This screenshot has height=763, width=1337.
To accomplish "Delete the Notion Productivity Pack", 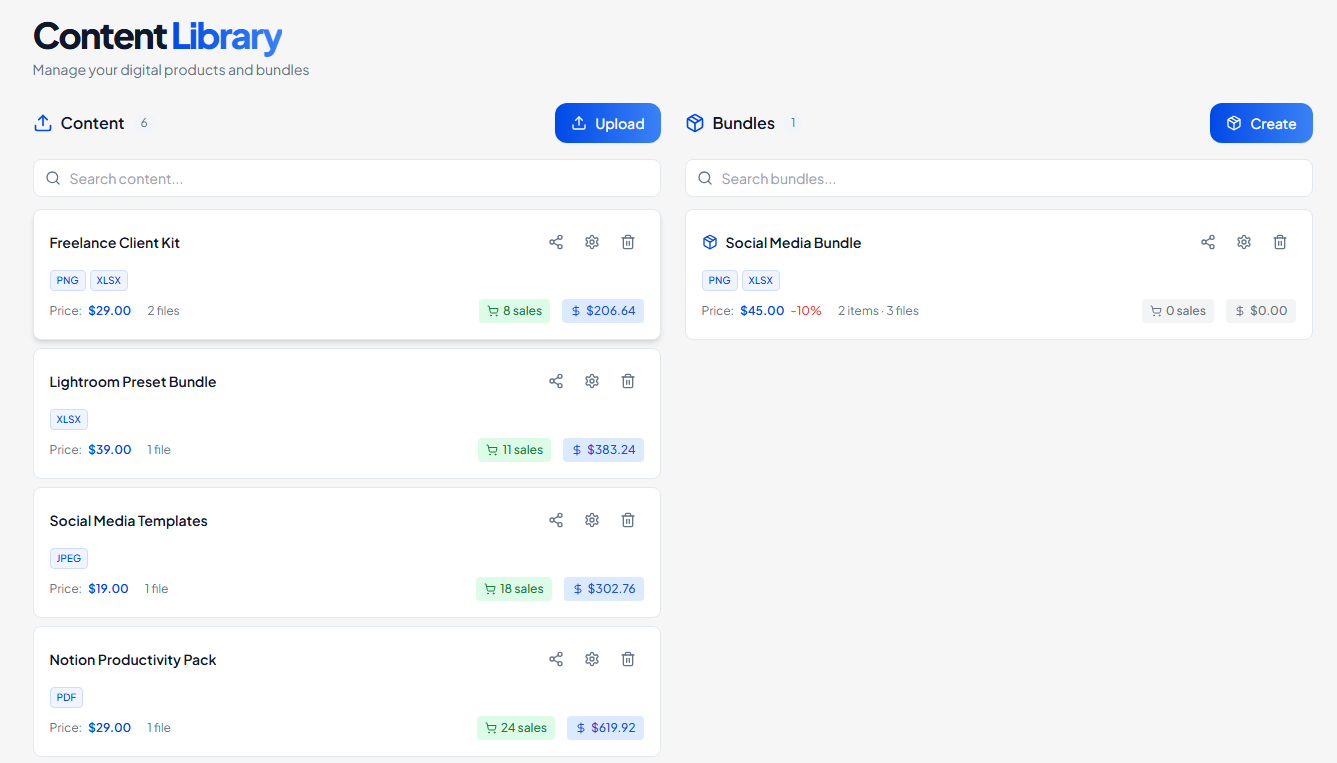I will (x=628, y=659).
